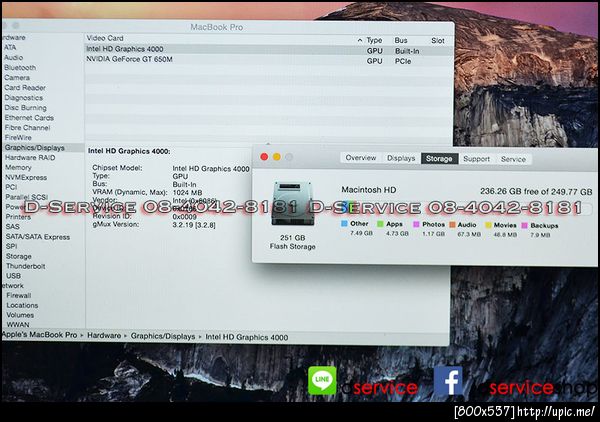
Task: Select Bluetooth in the sidebar
Action: (20, 67)
